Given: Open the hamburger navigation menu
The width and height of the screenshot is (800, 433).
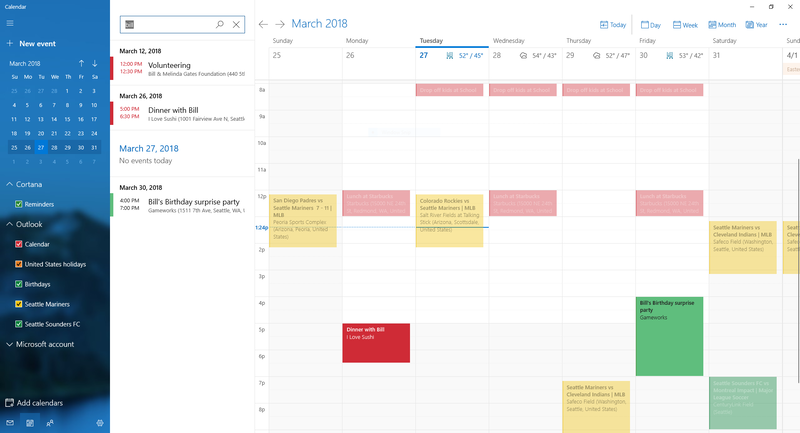Looking at the screenshot, I should 10,23.
